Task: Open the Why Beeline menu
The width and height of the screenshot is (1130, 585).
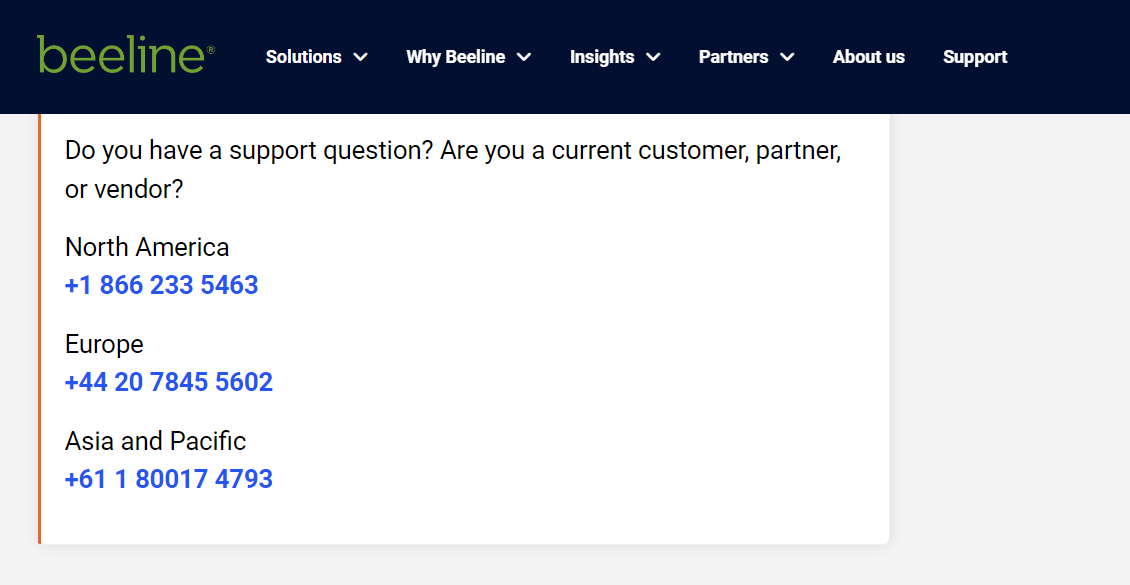Action: click(455, 57)
